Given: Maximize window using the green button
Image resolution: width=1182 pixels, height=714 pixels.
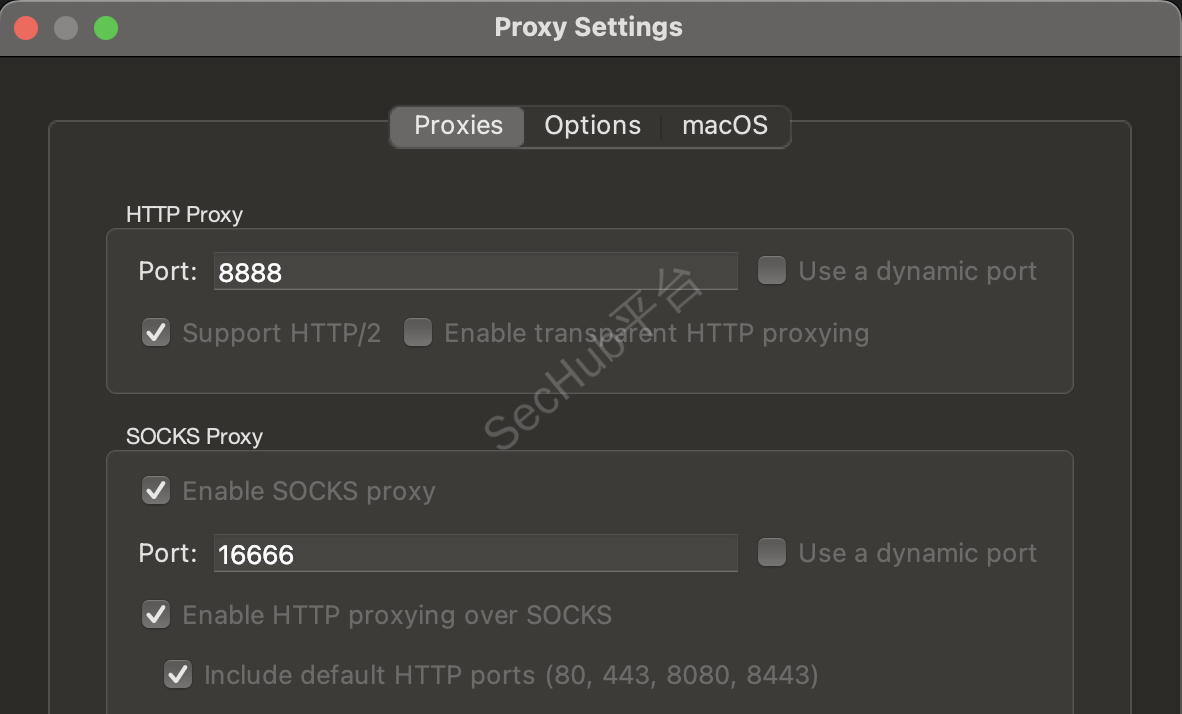Looking at the screenshot, I should click(x=106, y=28).
